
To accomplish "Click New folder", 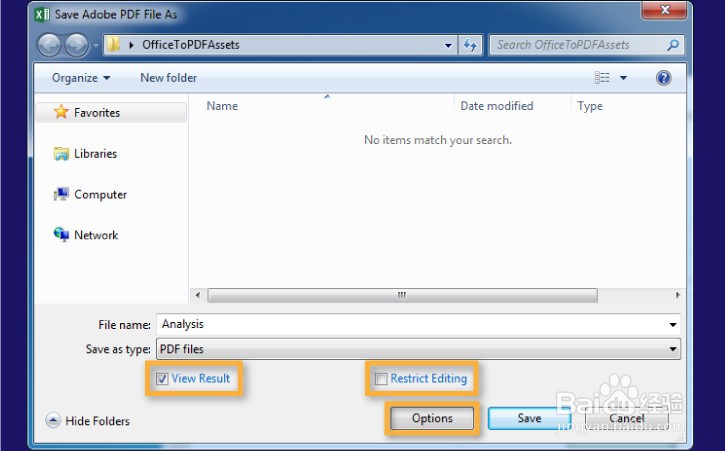I will pyautogui.click(x=168, y=78).
